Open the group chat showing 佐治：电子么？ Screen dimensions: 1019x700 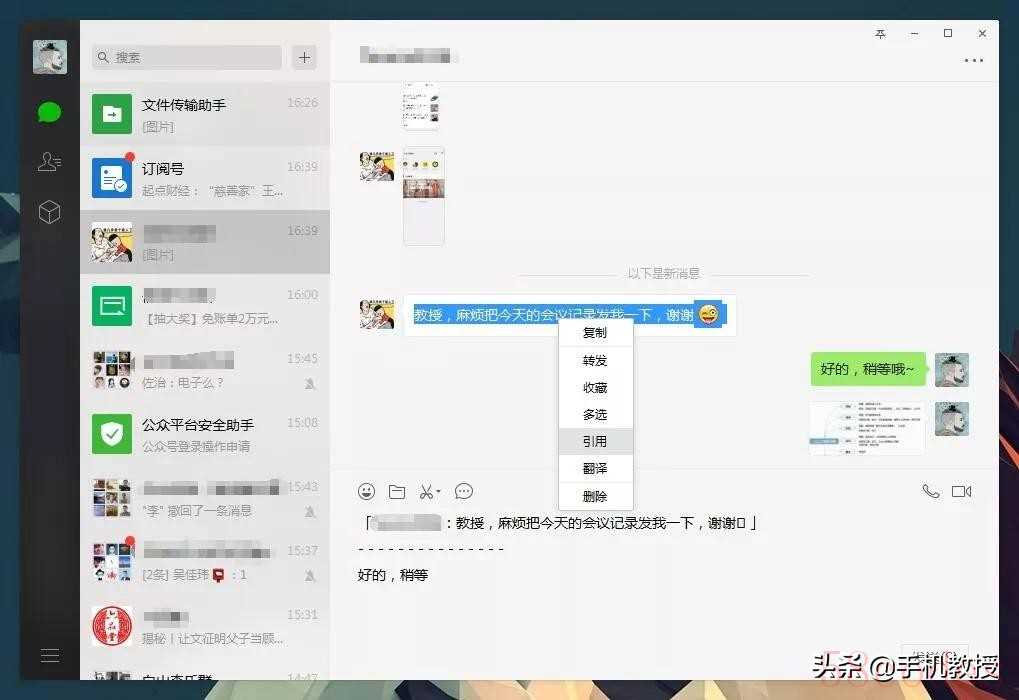(205, 370)
